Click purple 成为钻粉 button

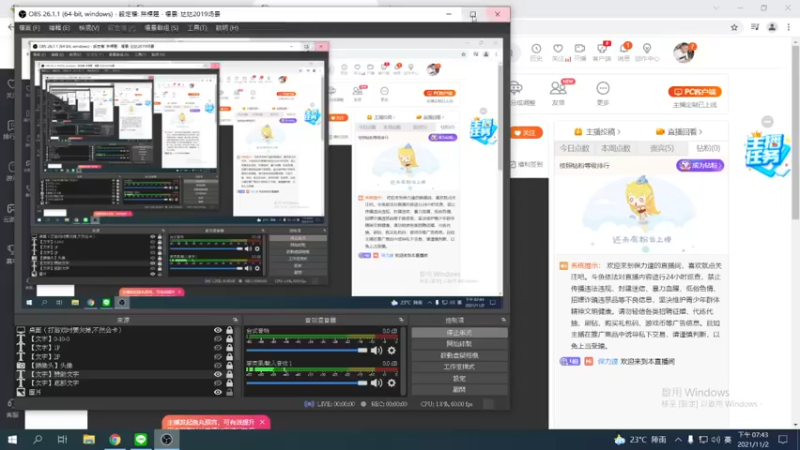[699, 165]
